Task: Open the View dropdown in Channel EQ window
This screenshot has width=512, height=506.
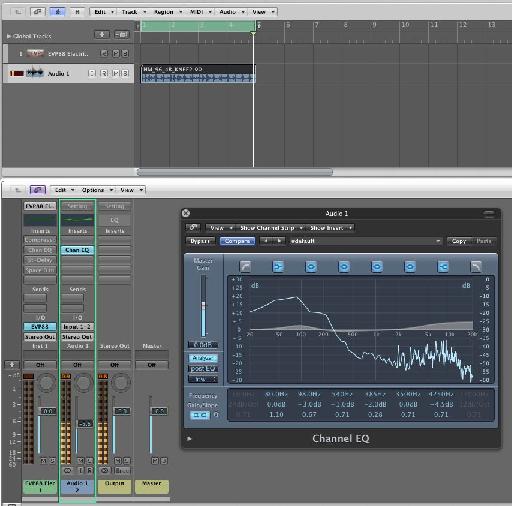Action: tap(220, 228)
